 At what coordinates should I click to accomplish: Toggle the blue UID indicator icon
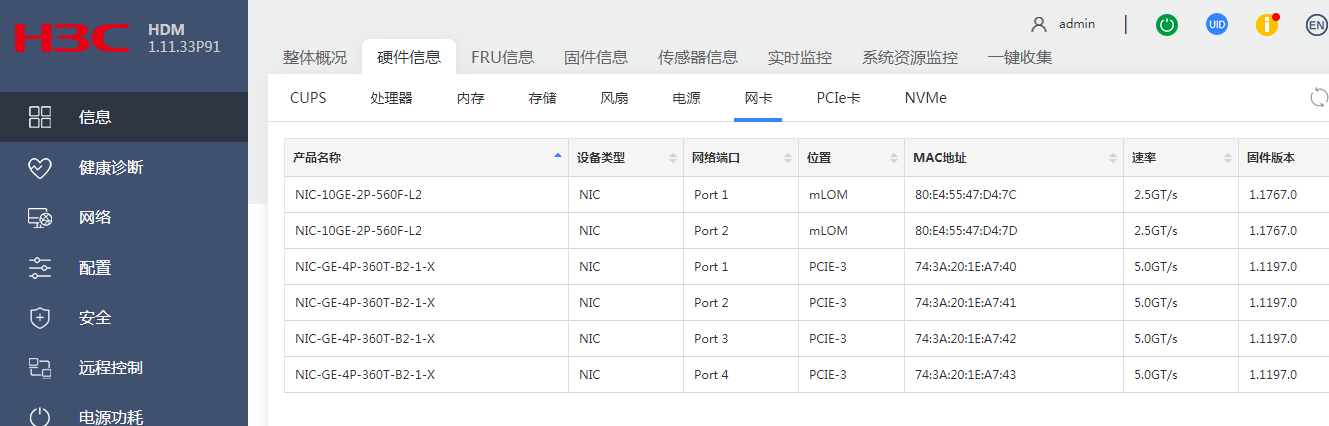1217,25
